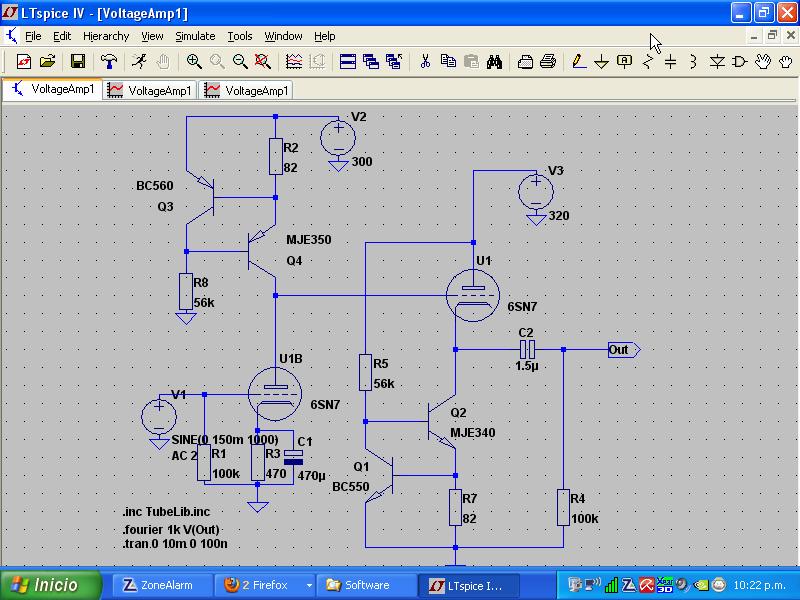
Task: Open the Control Panel hammer icon
Action: pos(109,62)
